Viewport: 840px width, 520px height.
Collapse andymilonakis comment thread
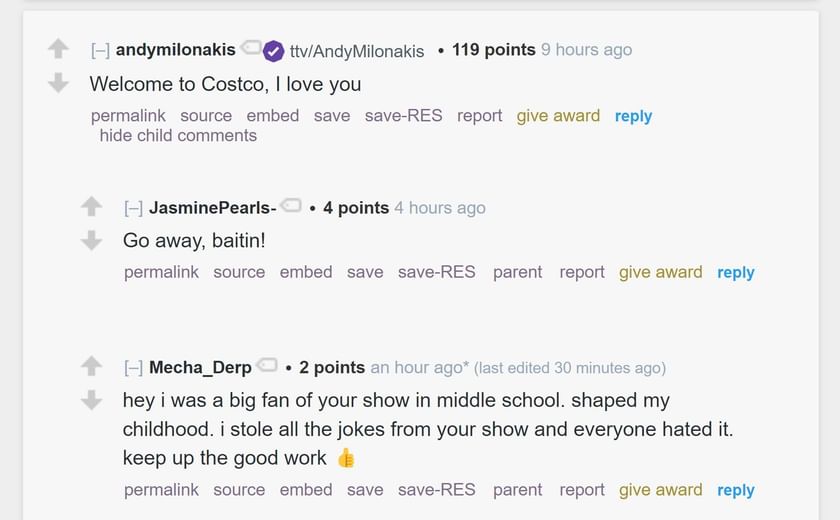[x=100, y=50]
